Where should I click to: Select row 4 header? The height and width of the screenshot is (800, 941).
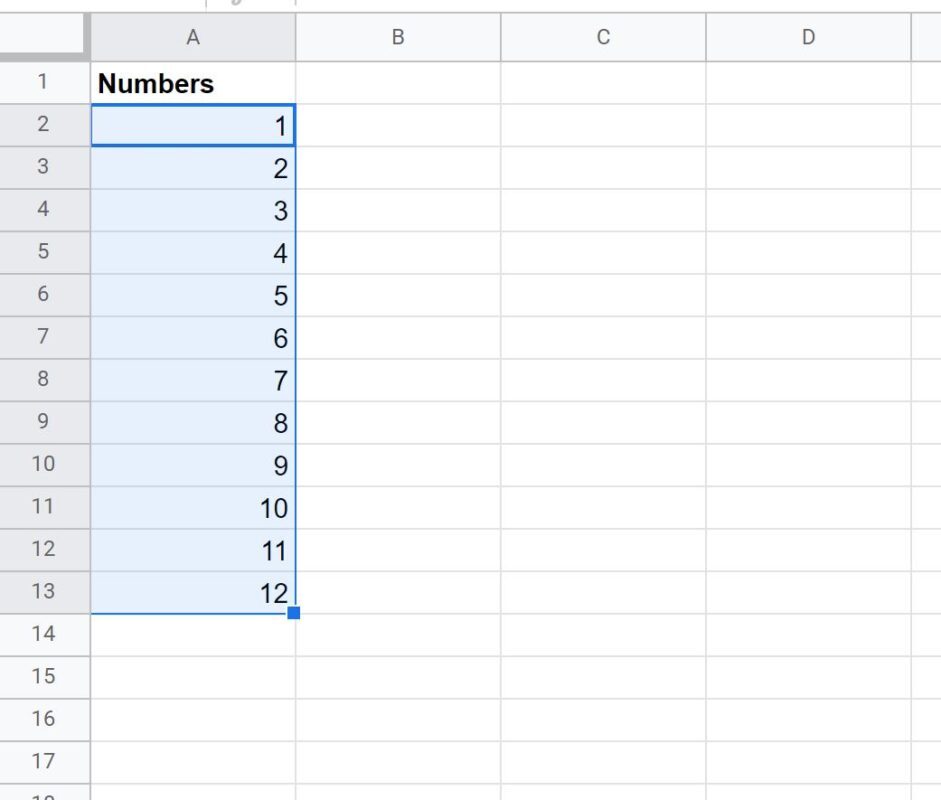[x=45, y=211]
